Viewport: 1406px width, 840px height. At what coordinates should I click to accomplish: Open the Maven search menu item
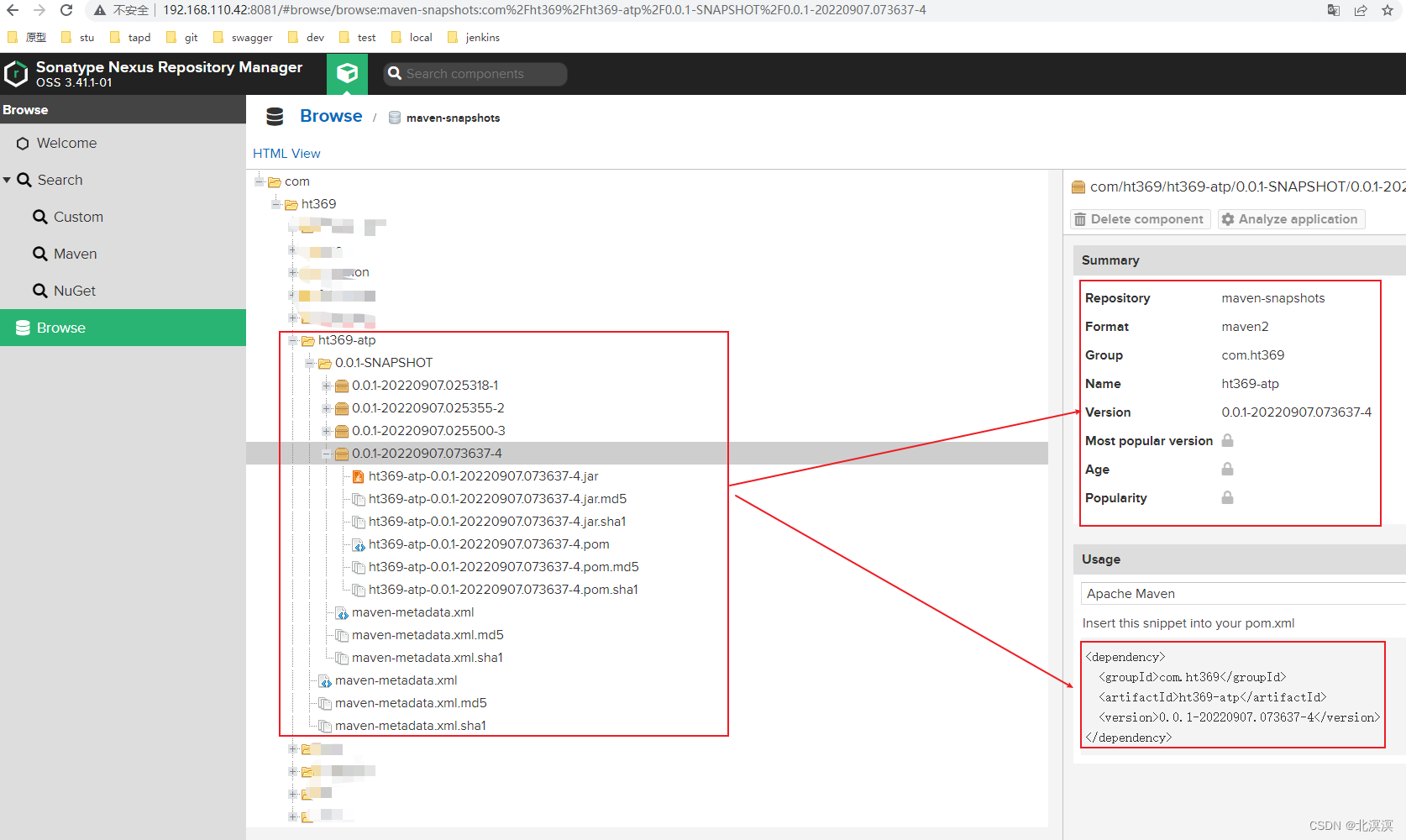(123, 254)
